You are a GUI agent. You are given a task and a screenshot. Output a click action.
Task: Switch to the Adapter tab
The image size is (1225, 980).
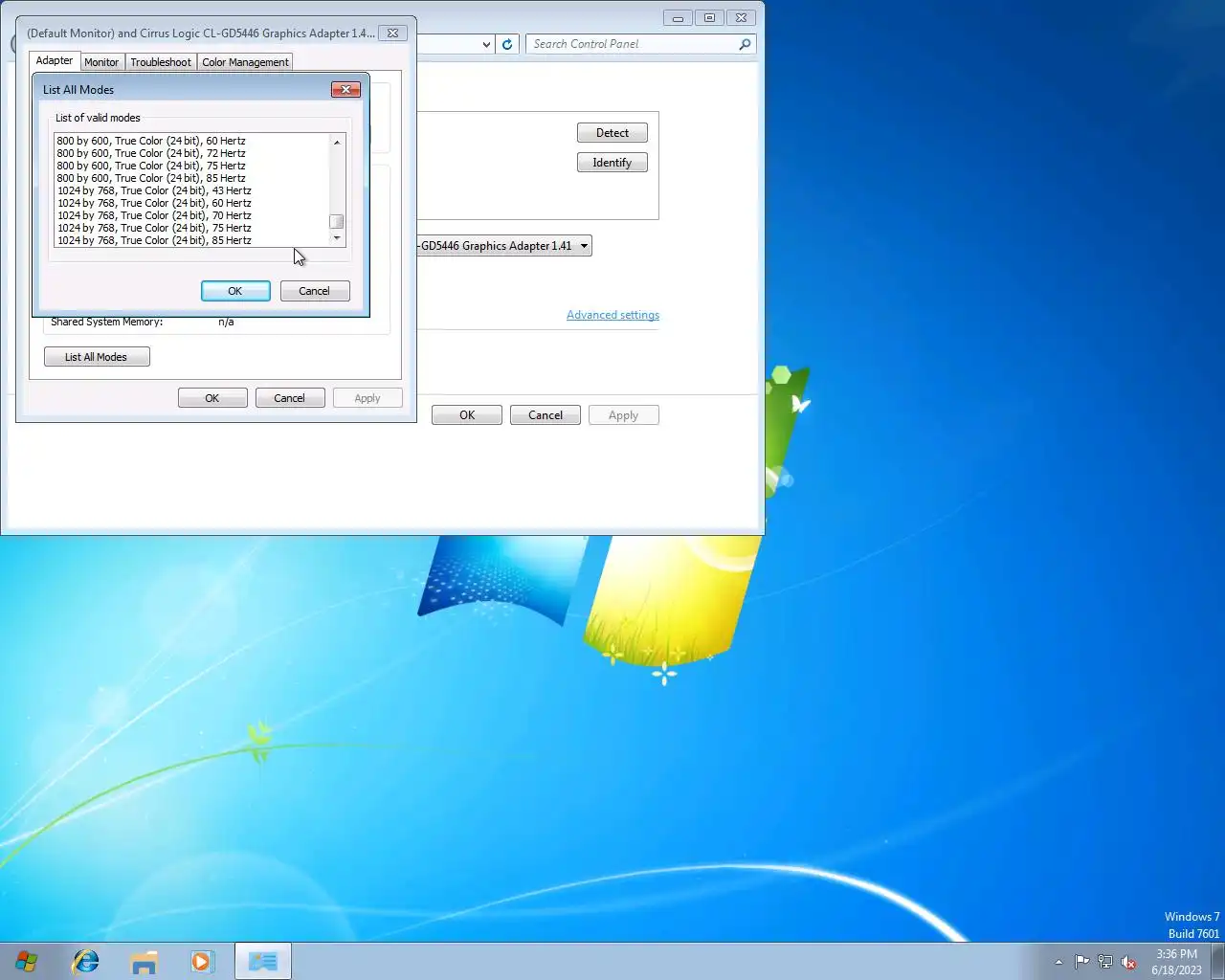coord(55,60)
